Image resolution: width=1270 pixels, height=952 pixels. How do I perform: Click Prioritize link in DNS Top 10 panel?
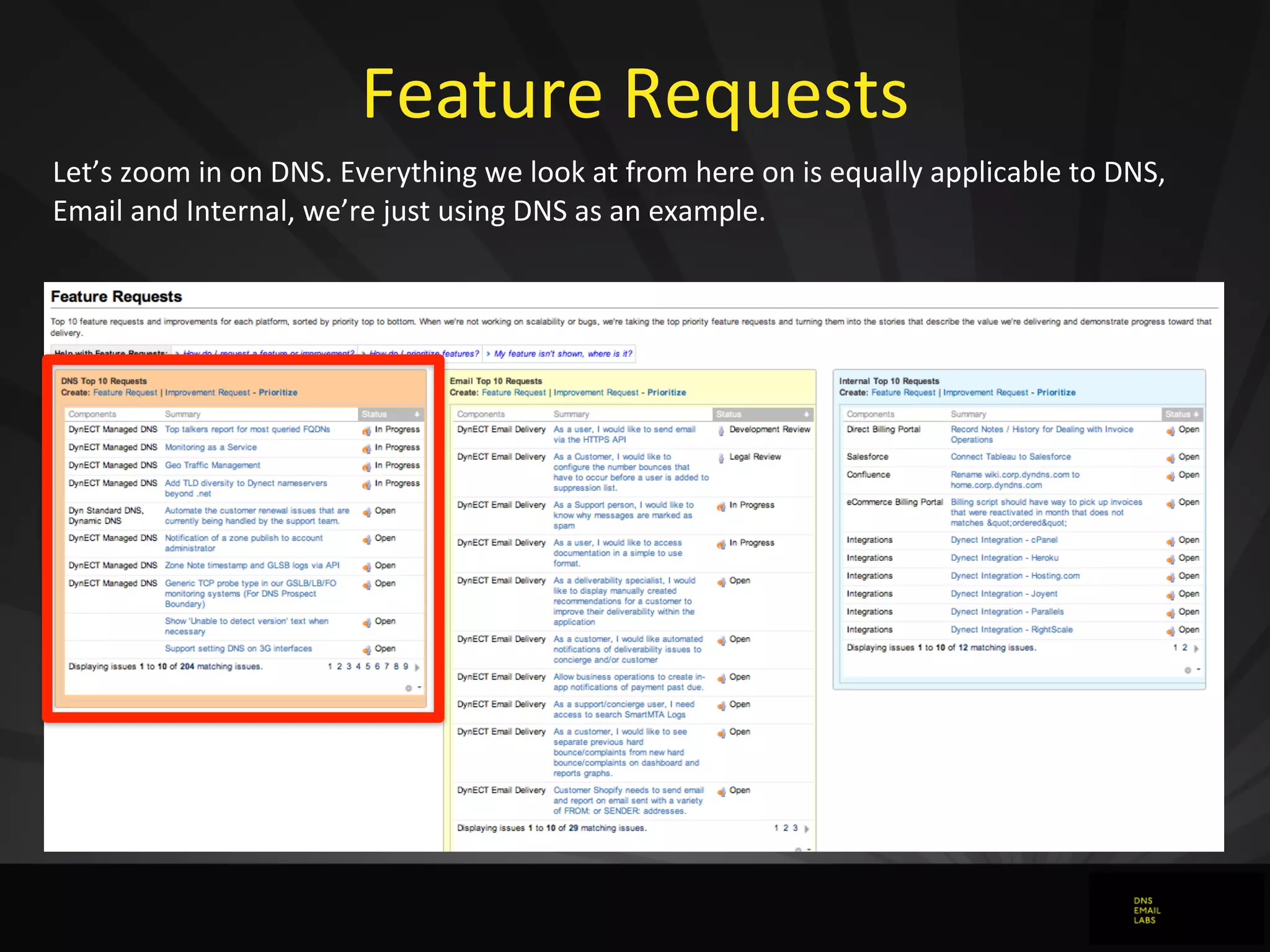pyautogui.click(x=278, y=393)
